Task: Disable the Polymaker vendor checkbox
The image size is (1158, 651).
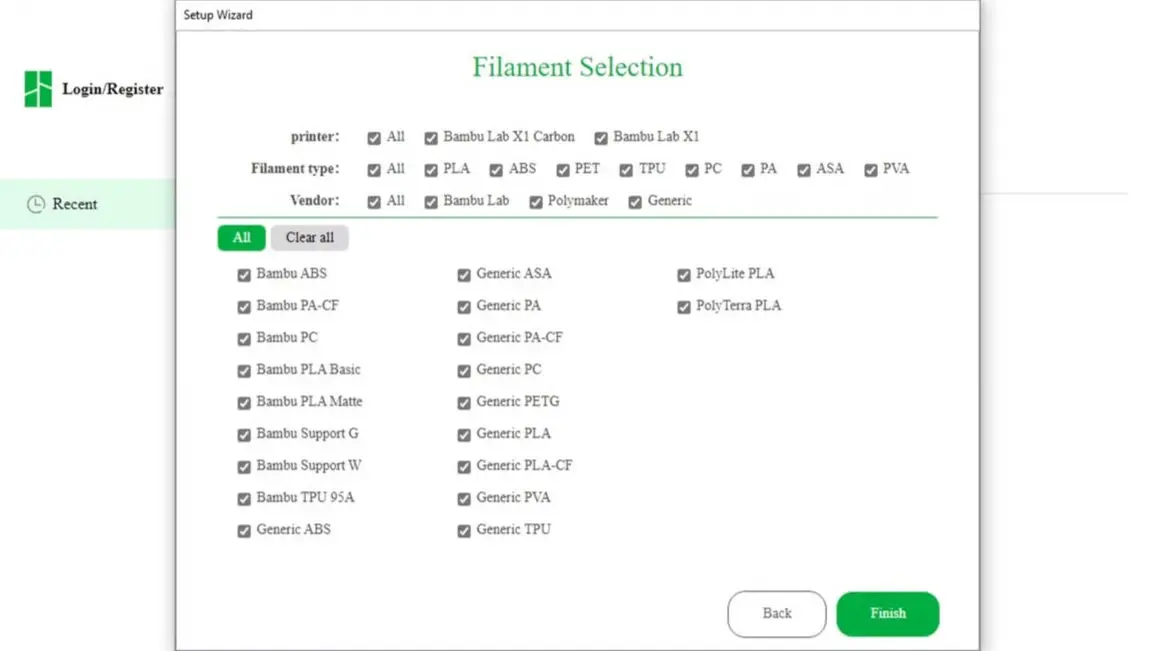Action: [x=536, y=202]
